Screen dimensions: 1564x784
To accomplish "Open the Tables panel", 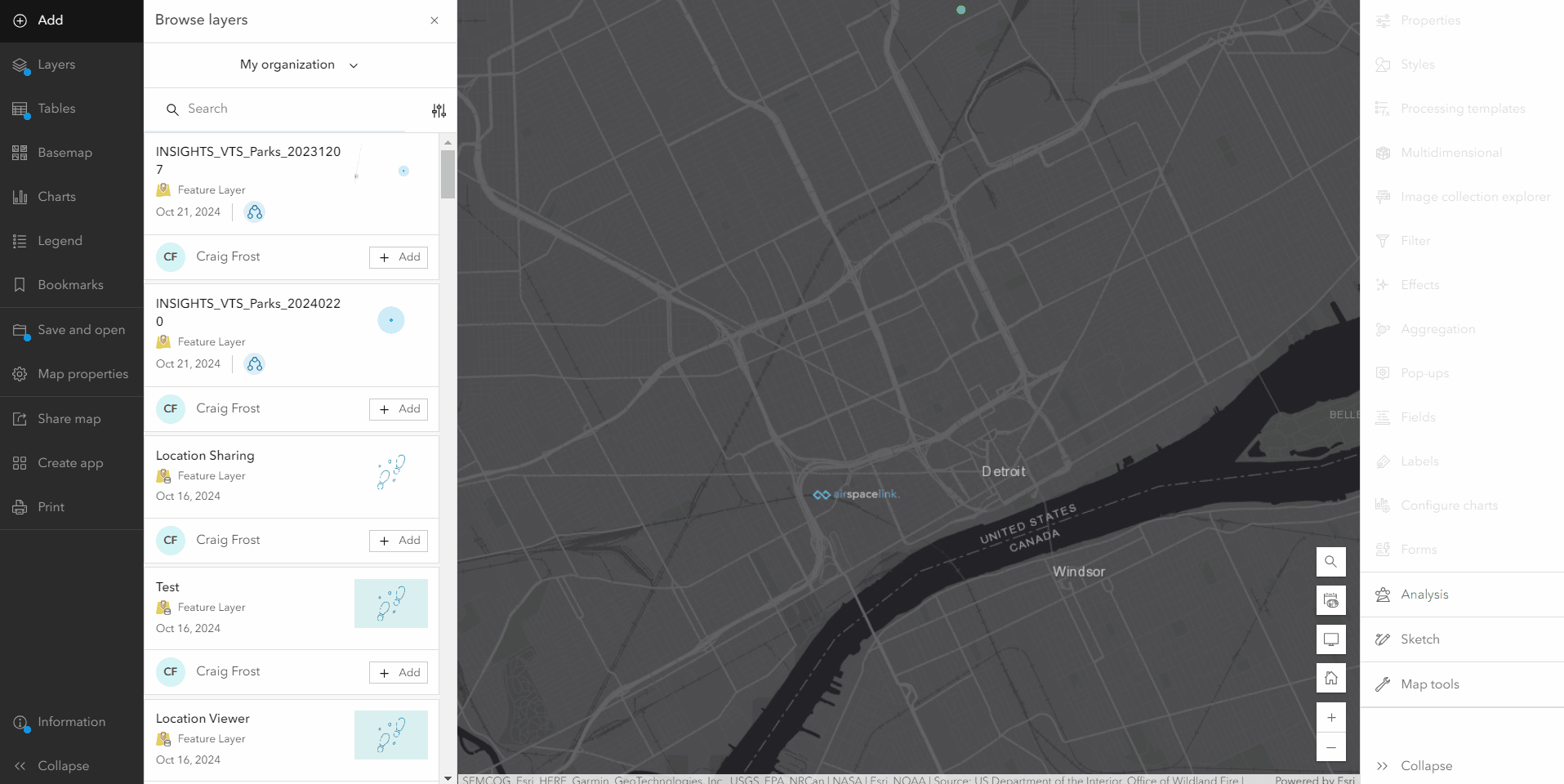I will click(56, 109).
